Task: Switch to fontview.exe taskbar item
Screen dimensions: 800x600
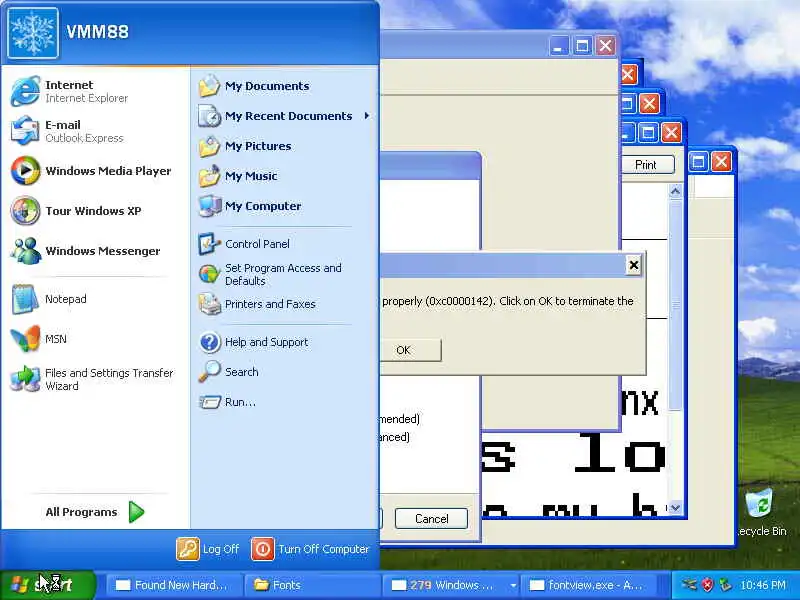Action: [x=588, y=585]
